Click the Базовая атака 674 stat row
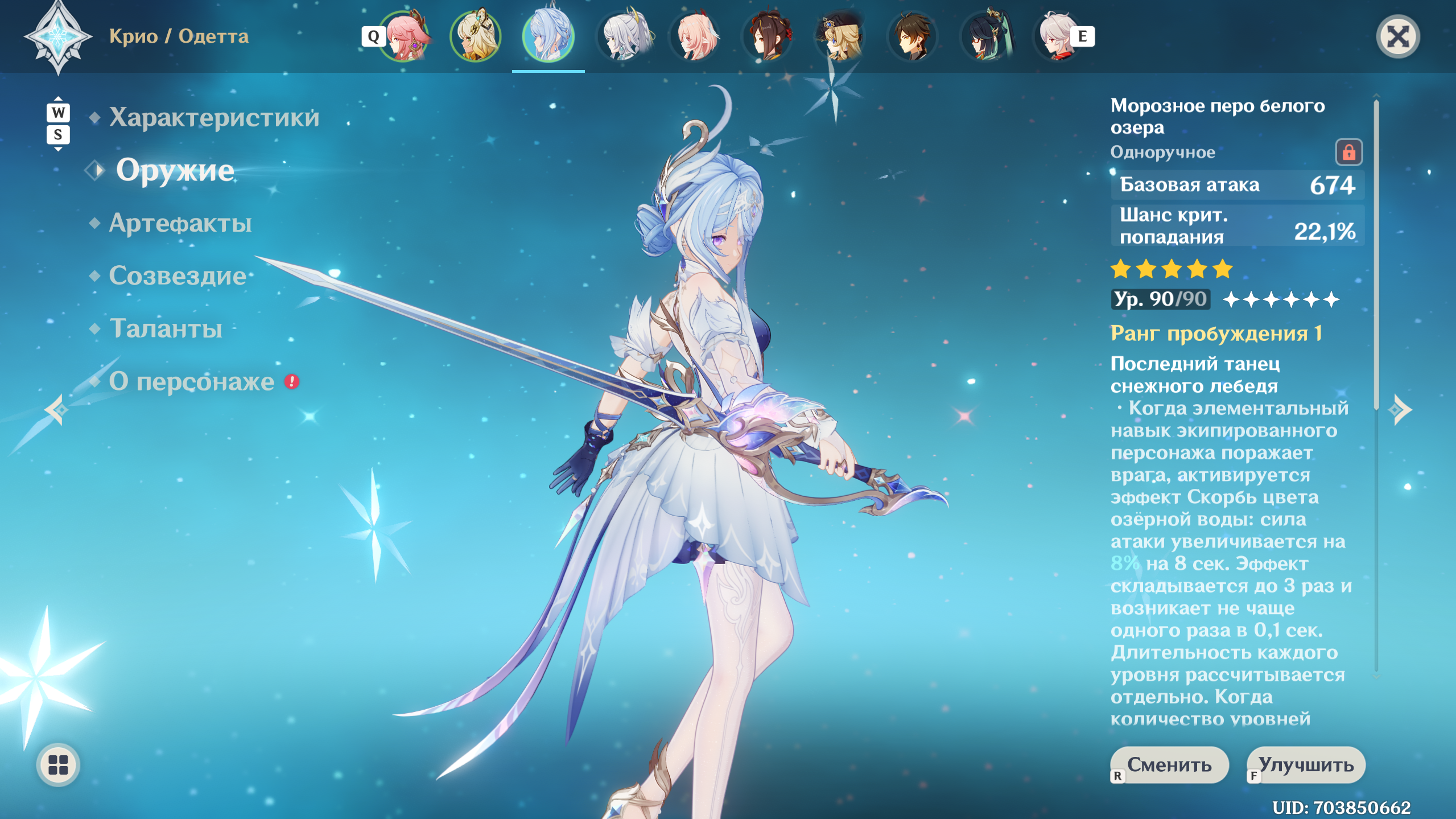This screenshot has height=819, width=1456. (1238, 185)
